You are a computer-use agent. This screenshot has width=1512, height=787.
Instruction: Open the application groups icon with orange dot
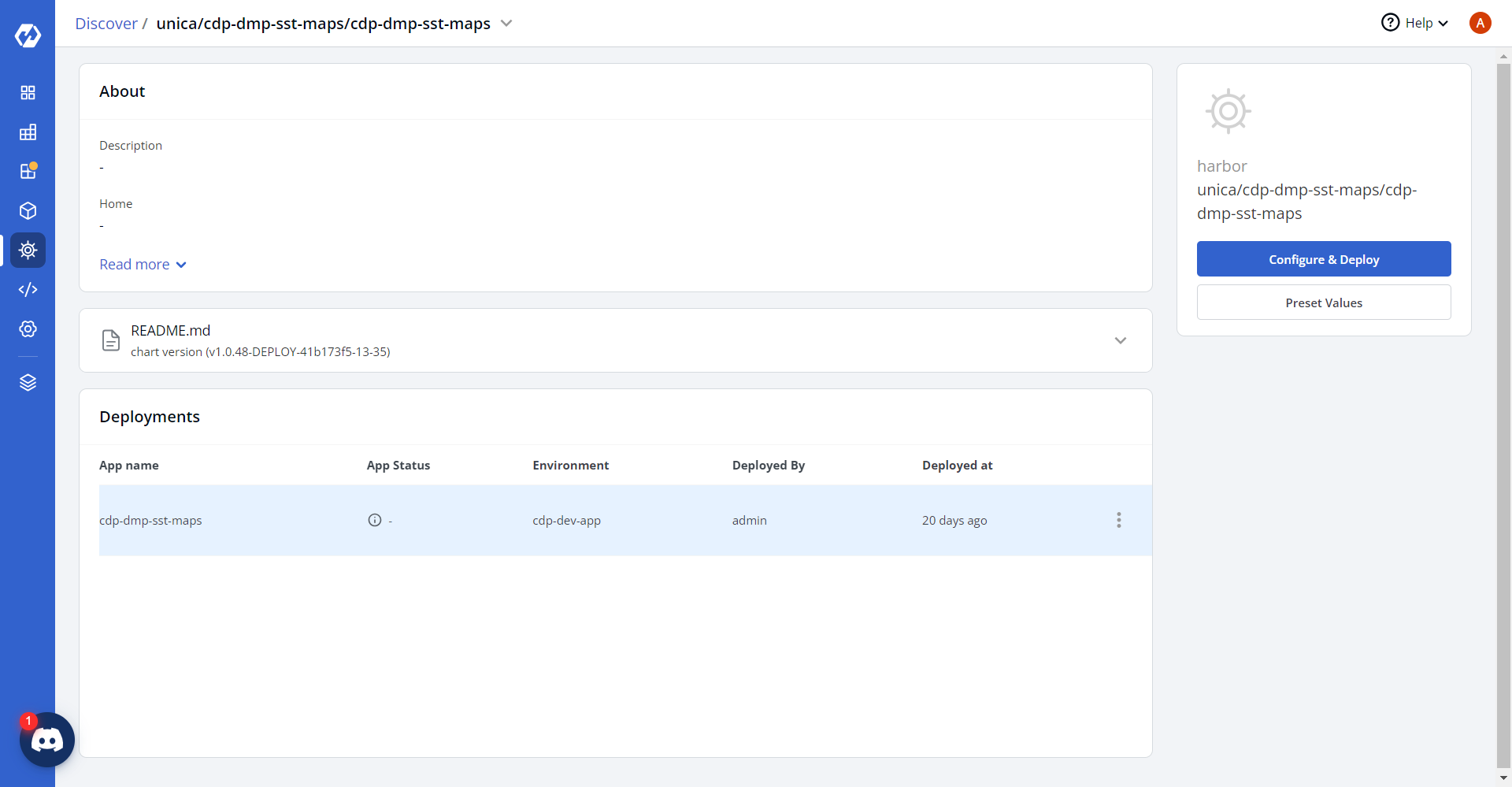[28, 171]
